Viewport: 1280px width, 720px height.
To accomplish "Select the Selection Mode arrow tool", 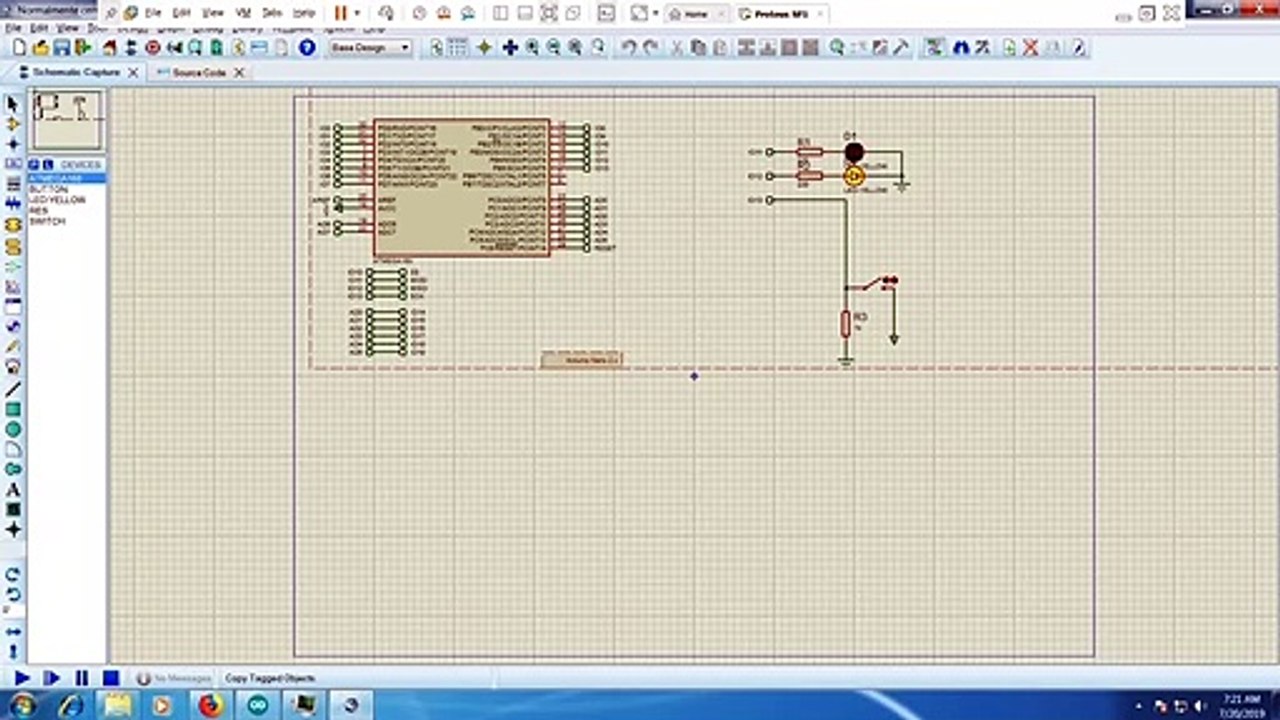I will (13, 104).
